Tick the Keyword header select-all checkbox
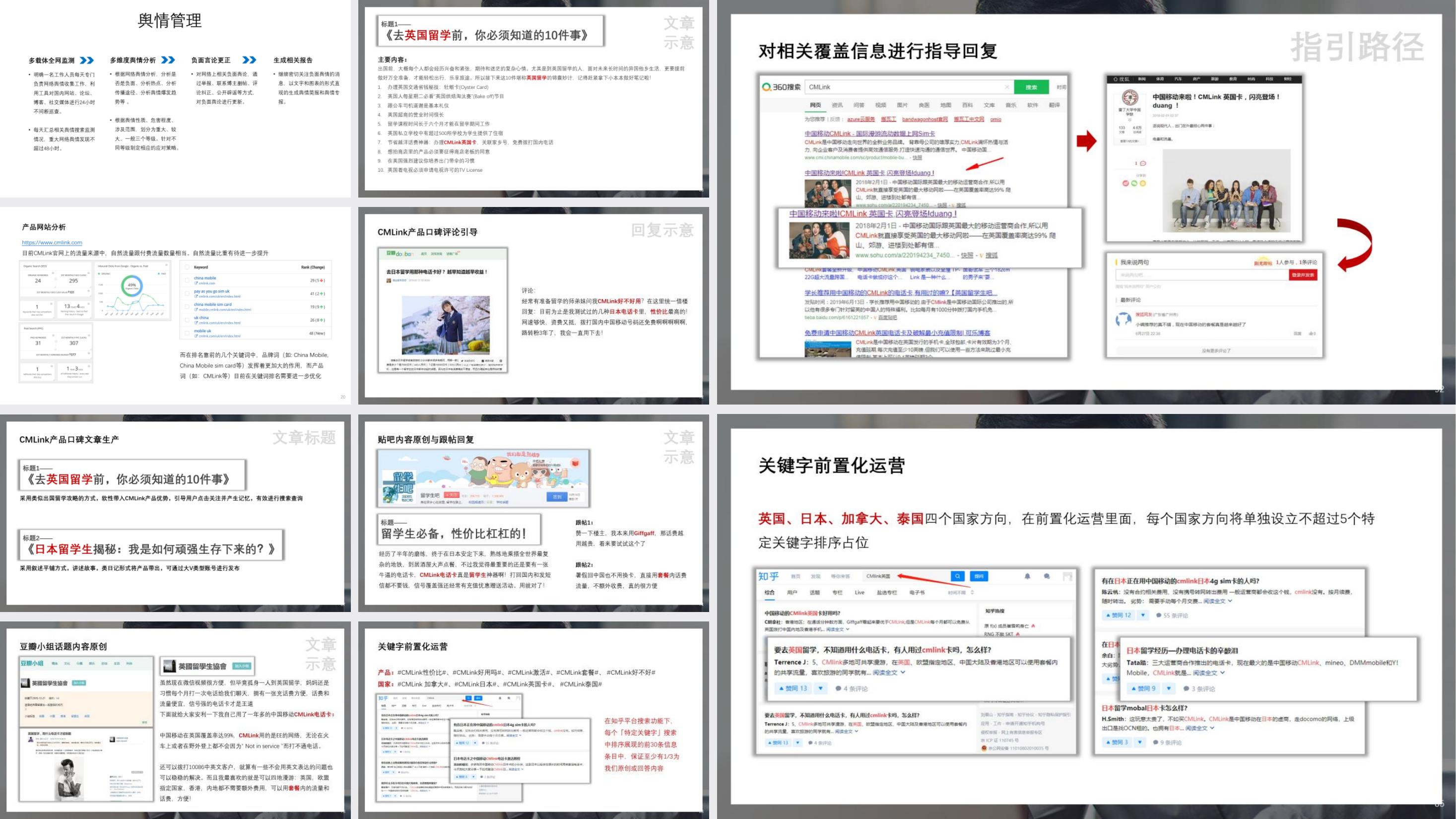Image resolution: width=1456 pixels, height=819 pixels. [x=187, y=268]
